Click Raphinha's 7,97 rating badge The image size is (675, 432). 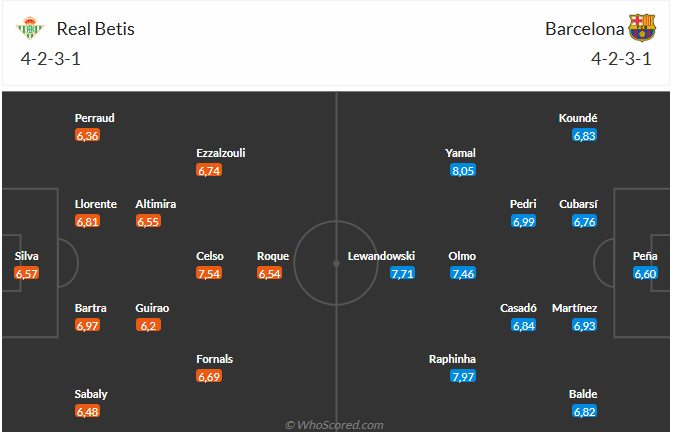(x=462, y=376)
